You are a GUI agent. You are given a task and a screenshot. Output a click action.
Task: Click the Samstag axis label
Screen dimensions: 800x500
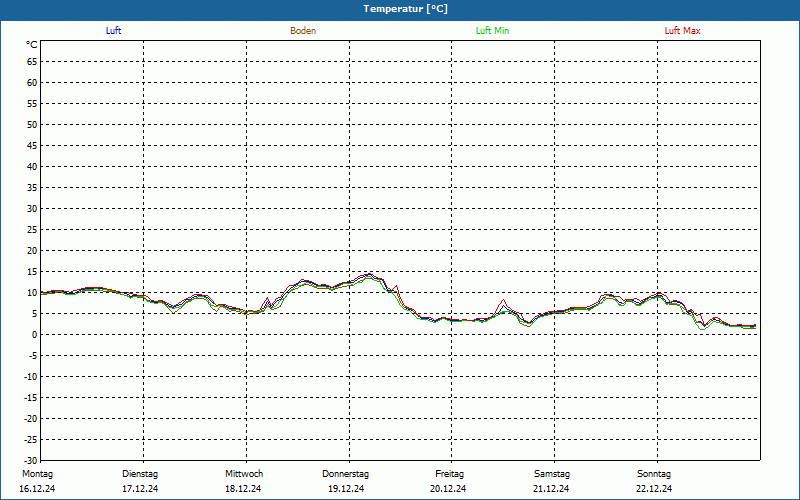(x=552, y=474)
